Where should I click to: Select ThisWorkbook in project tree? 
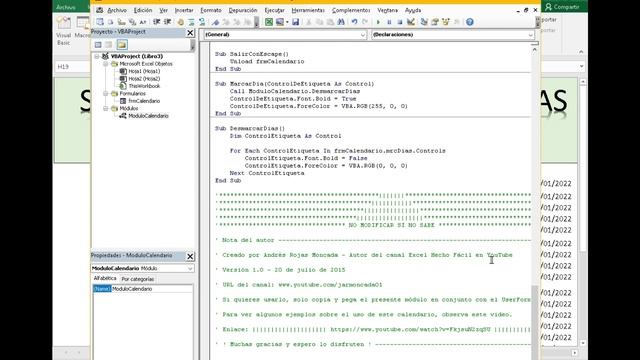coord(144,86)
